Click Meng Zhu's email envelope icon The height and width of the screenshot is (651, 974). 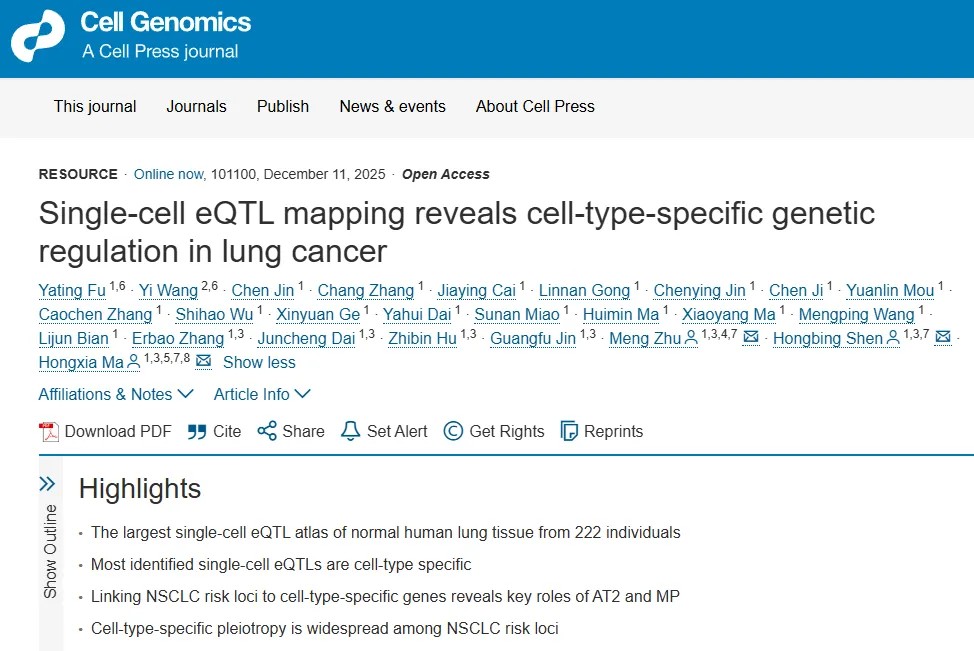click(751, 338)
